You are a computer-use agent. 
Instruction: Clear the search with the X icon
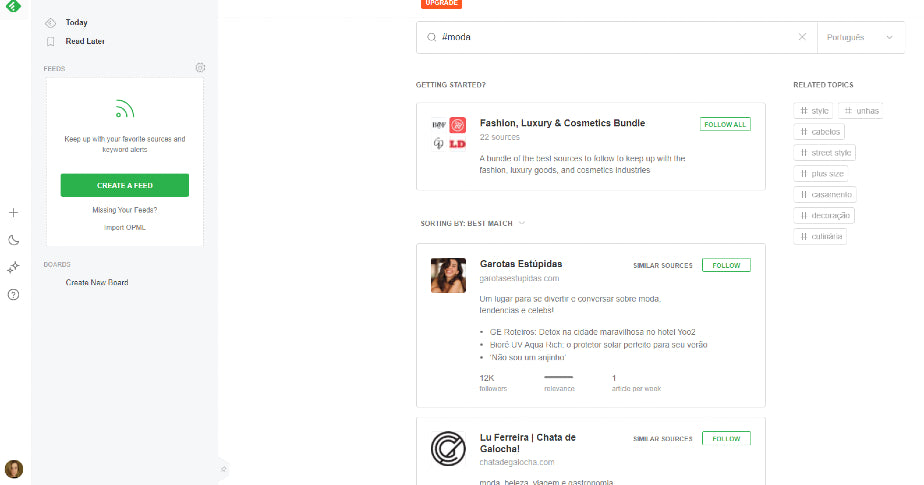pos(802,37)
